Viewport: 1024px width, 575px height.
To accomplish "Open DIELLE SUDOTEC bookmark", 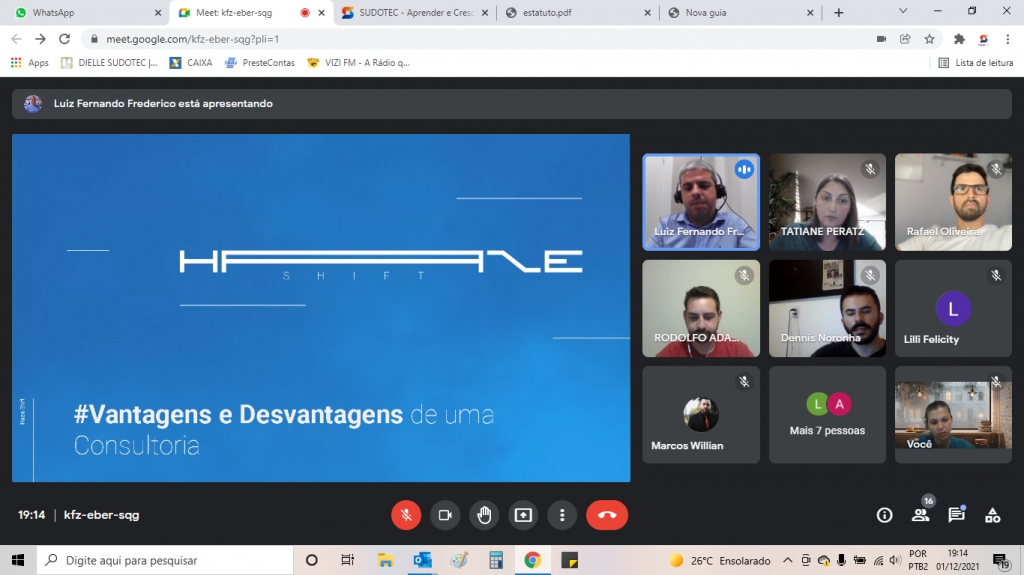I will [x=109, y=63].
